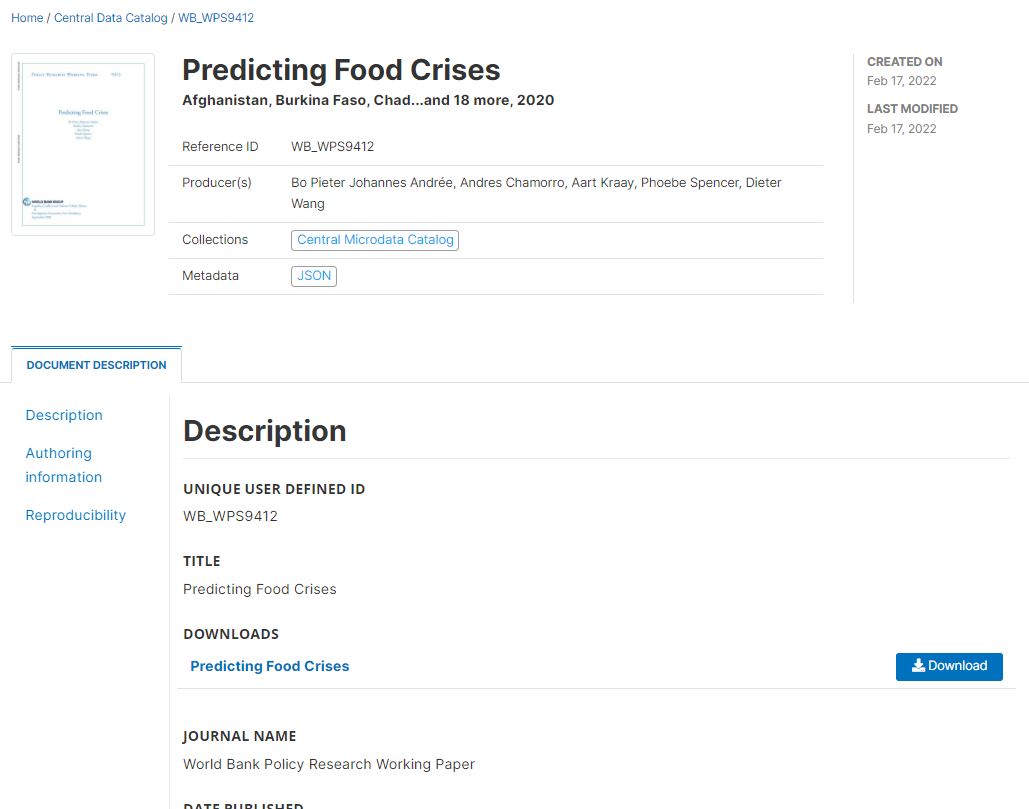Click WB_WPS9412 in the breadcrumb trail
Image resolution: width=1029 pixels, height=809 pixels.
pyautogui.click(x=216, y=18)
